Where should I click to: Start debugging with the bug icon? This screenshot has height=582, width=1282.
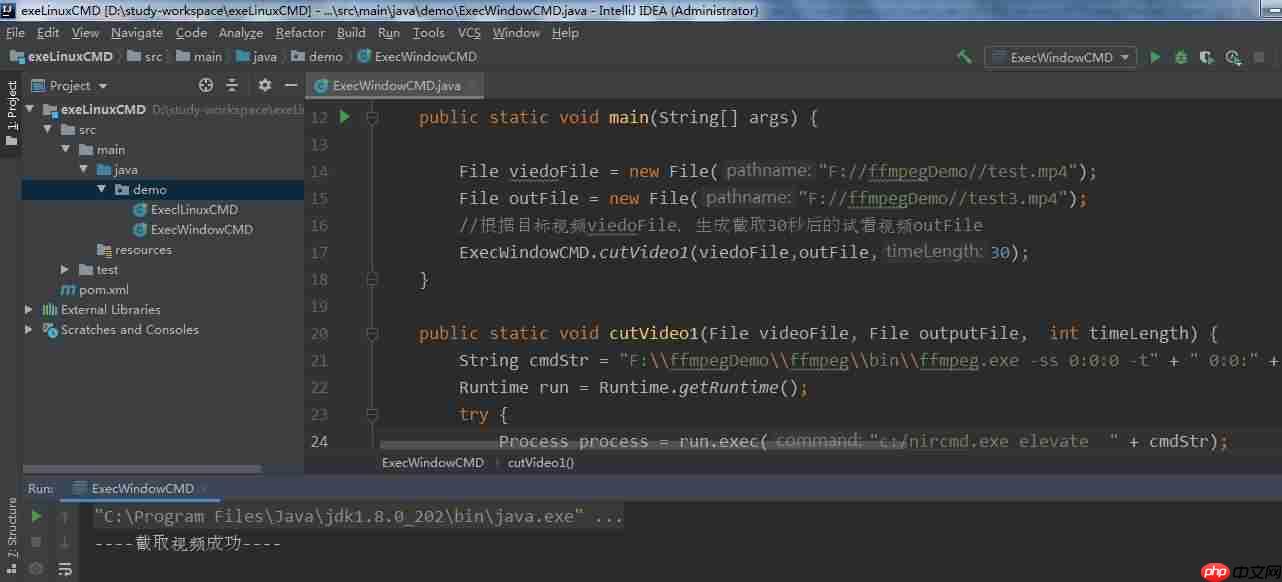point(1181,57)
